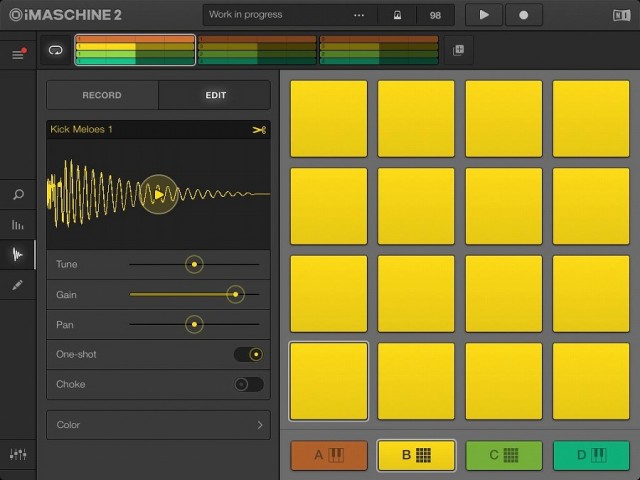Click the Gain slider knob

point(236,294)
